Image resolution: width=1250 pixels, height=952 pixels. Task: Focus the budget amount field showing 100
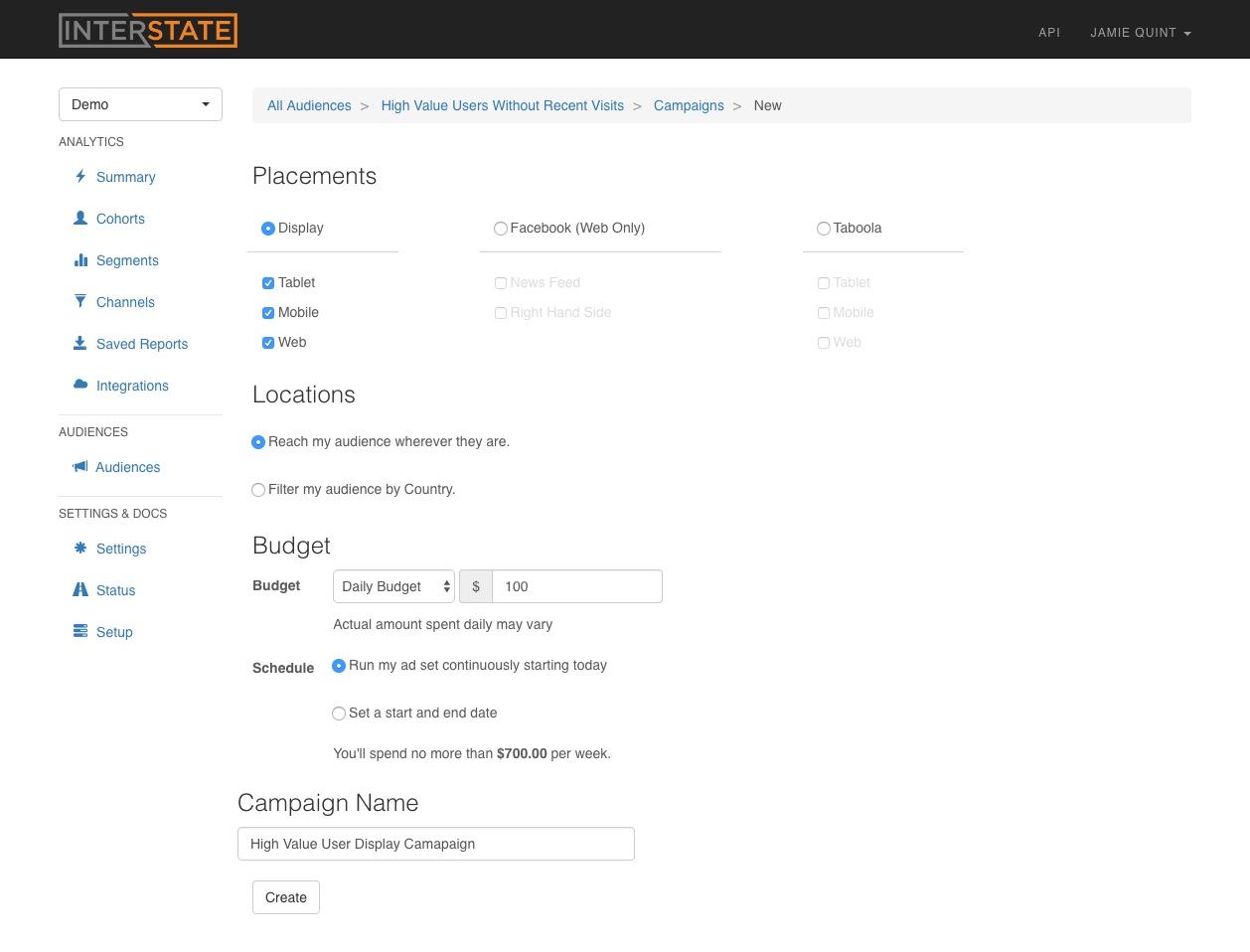[x=577, y=586]
